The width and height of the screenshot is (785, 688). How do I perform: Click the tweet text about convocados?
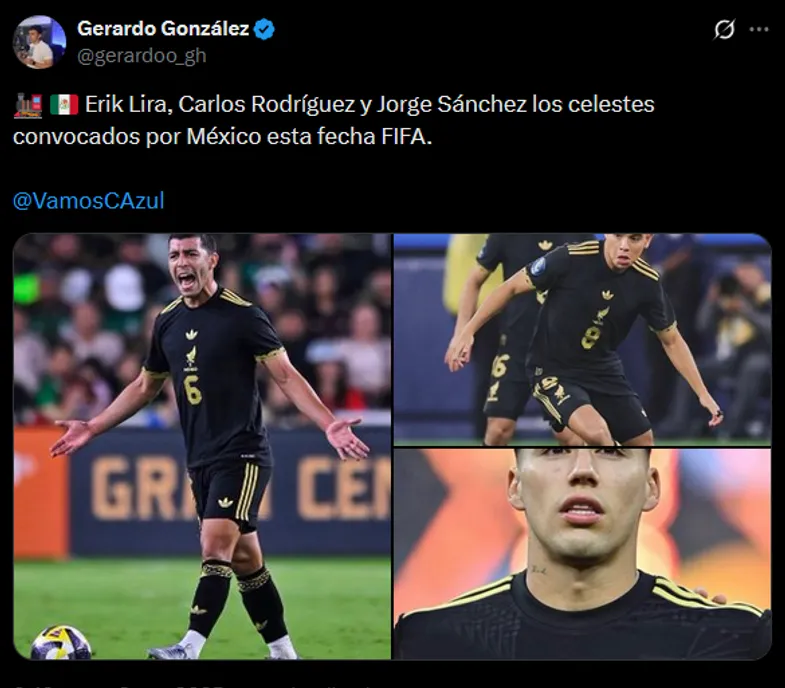coord(333,120)
